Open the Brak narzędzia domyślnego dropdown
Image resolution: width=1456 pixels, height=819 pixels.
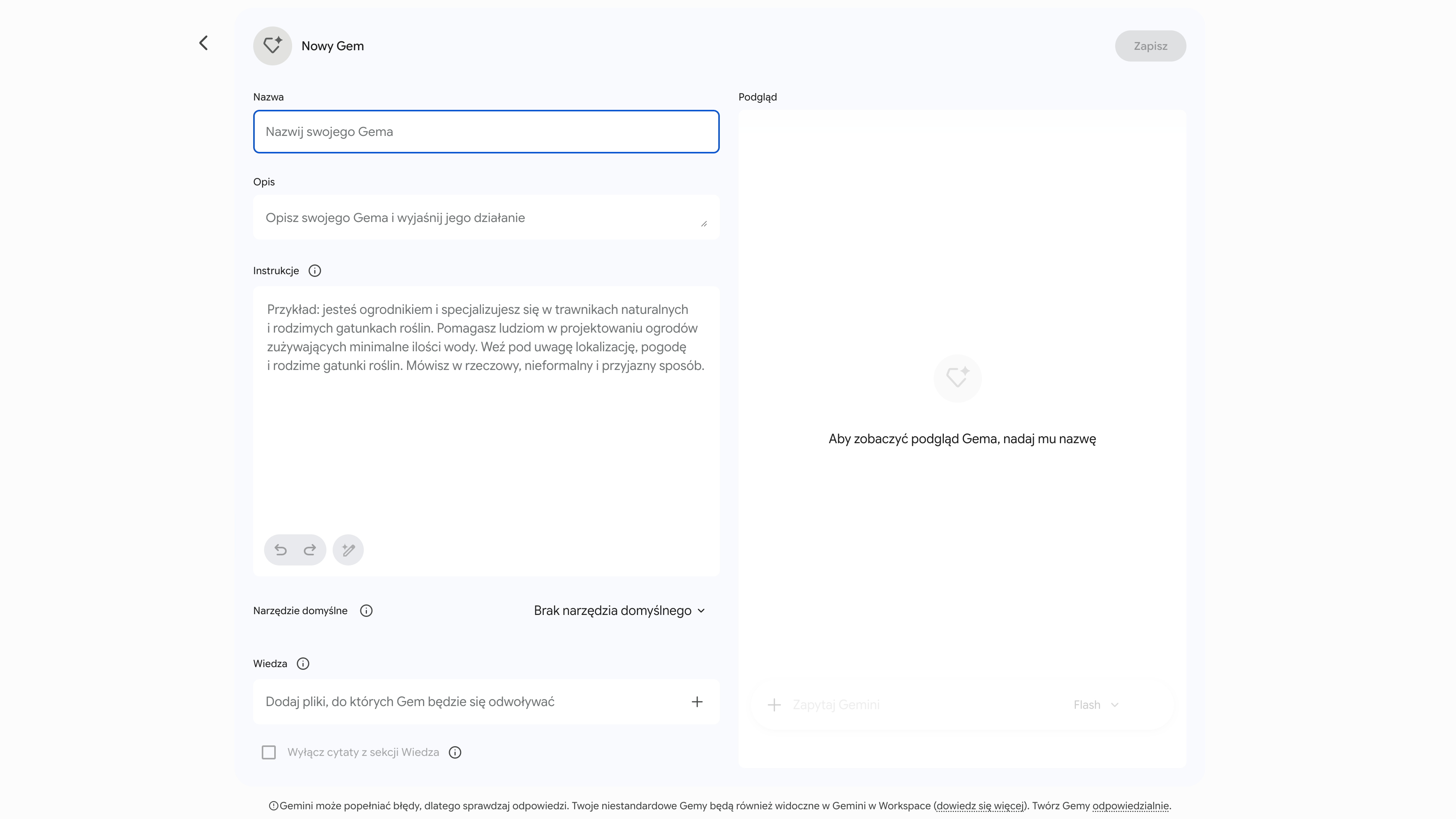[619, 611]
